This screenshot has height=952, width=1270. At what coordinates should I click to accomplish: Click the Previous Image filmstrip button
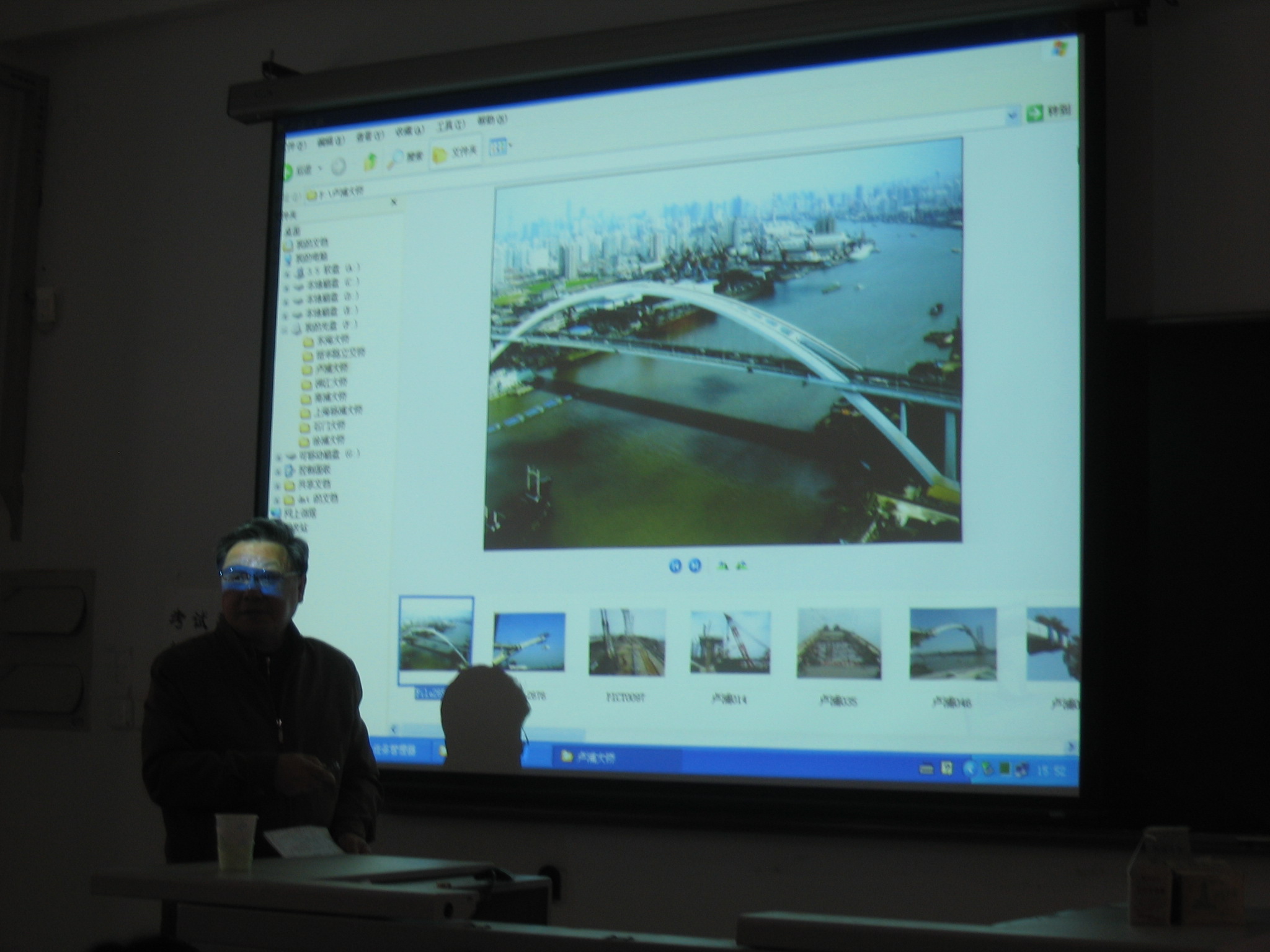coord(675,565)
